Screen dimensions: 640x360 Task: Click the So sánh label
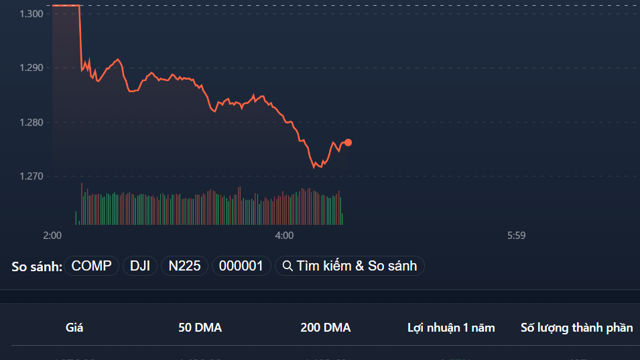click(x=37, y=267)
